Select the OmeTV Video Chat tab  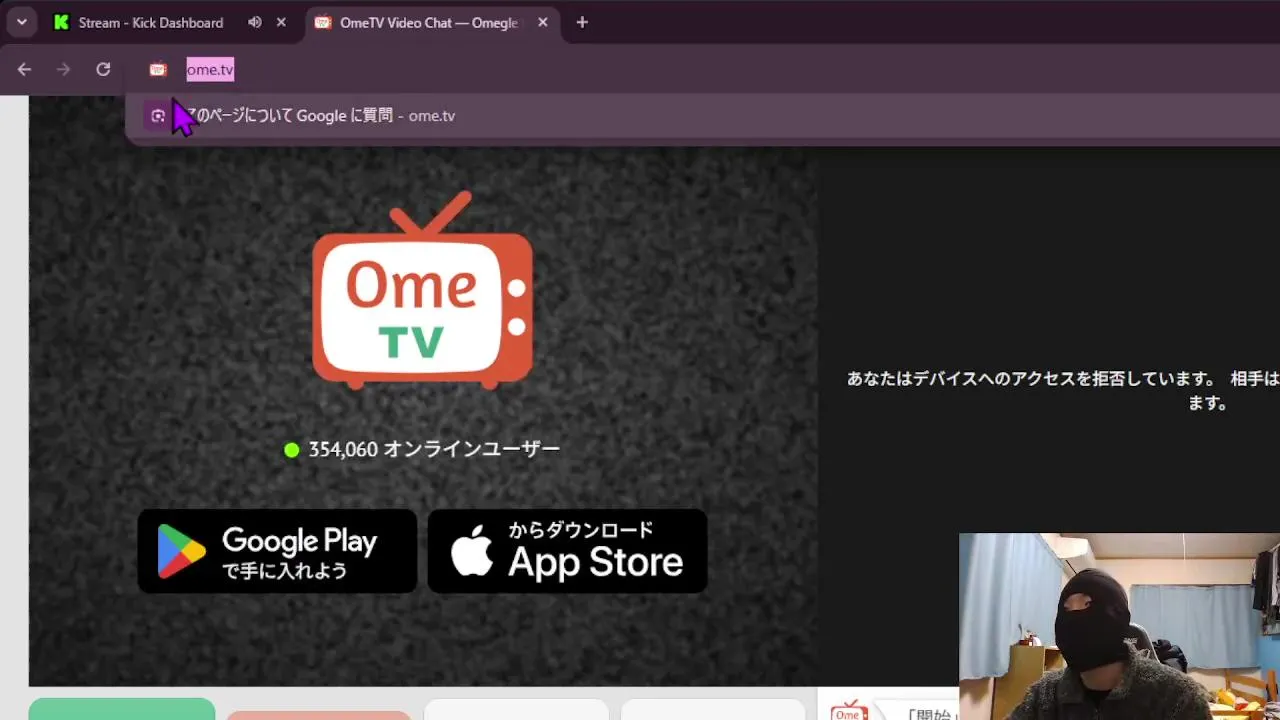pos(432,22)
